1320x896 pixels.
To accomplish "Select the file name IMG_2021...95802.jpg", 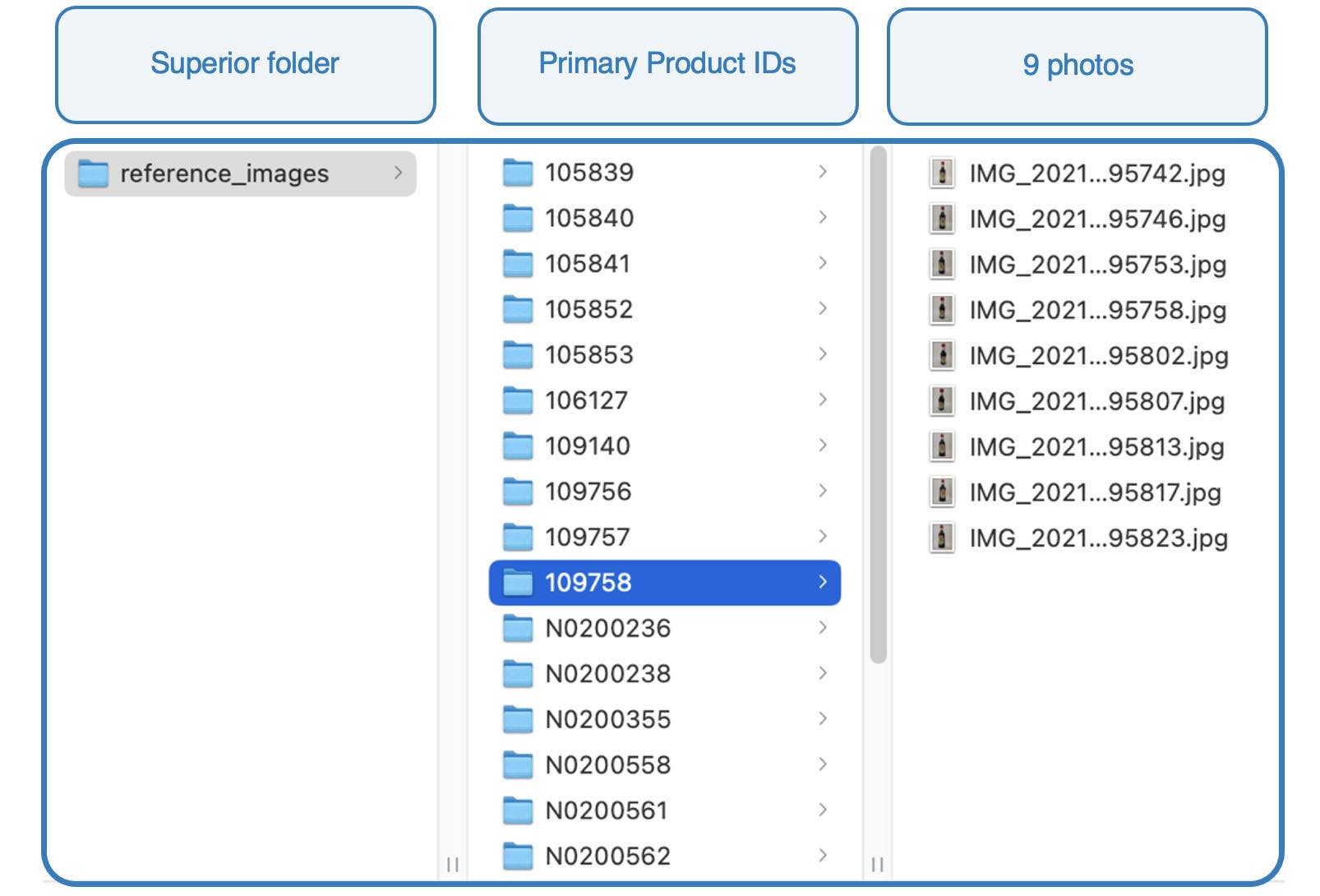I will 1099,356.
